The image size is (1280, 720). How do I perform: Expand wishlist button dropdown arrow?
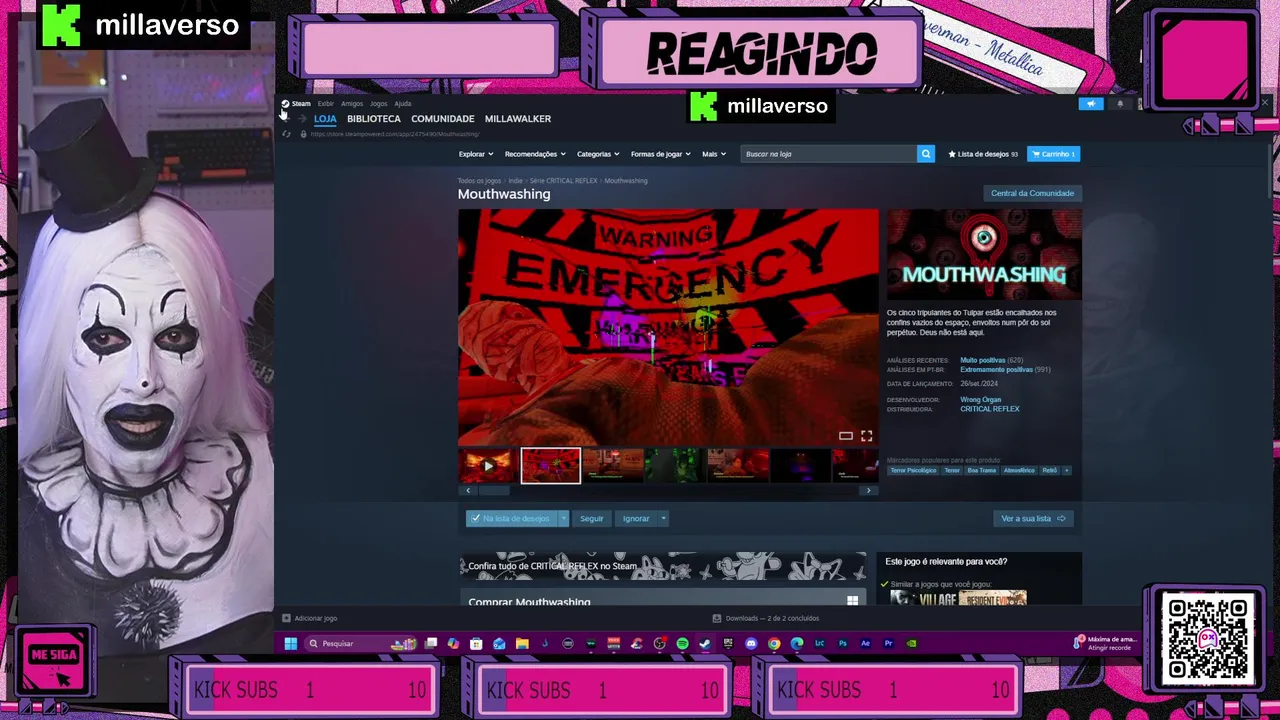click(563, 518)
